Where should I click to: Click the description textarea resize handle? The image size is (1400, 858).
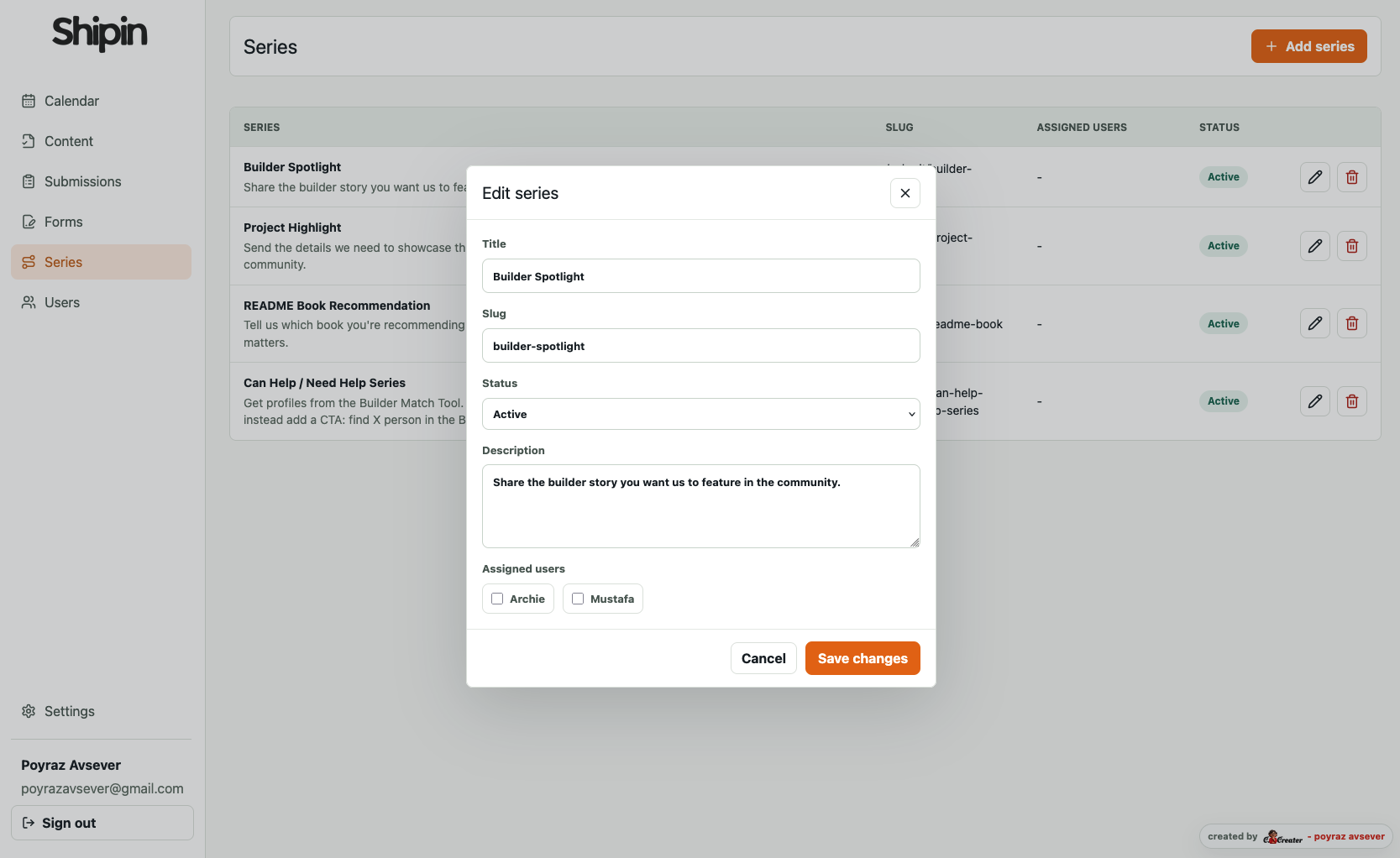915,542
